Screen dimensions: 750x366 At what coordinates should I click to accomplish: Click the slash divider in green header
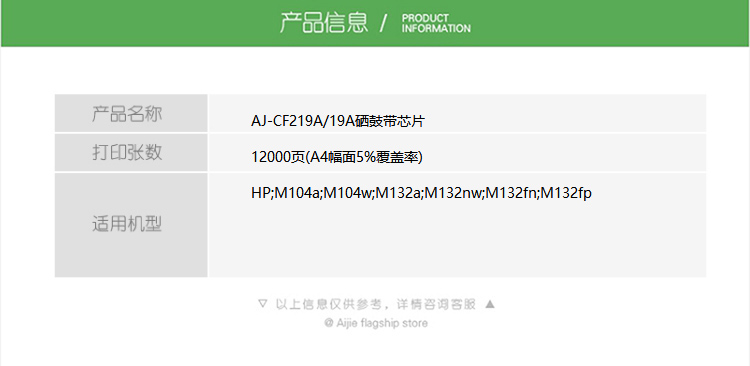coord(383,23)
